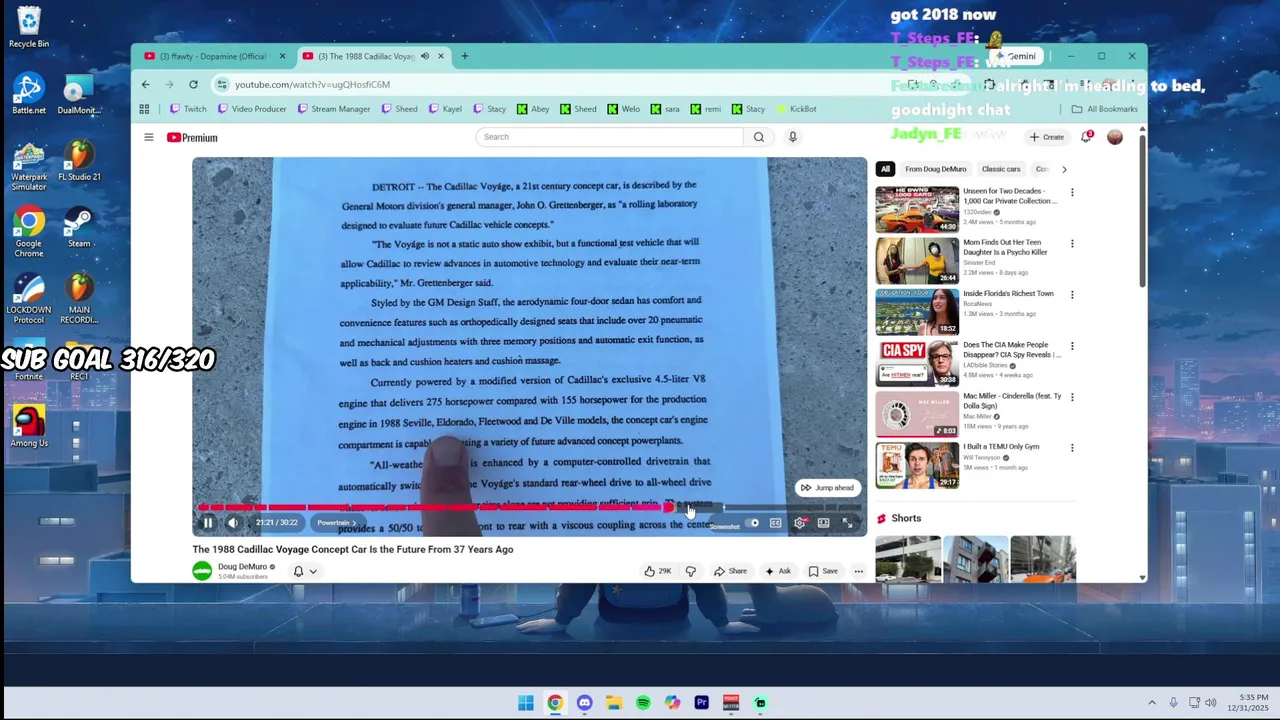Open options for Unseen for Two Decades video

coord(1072,192)
